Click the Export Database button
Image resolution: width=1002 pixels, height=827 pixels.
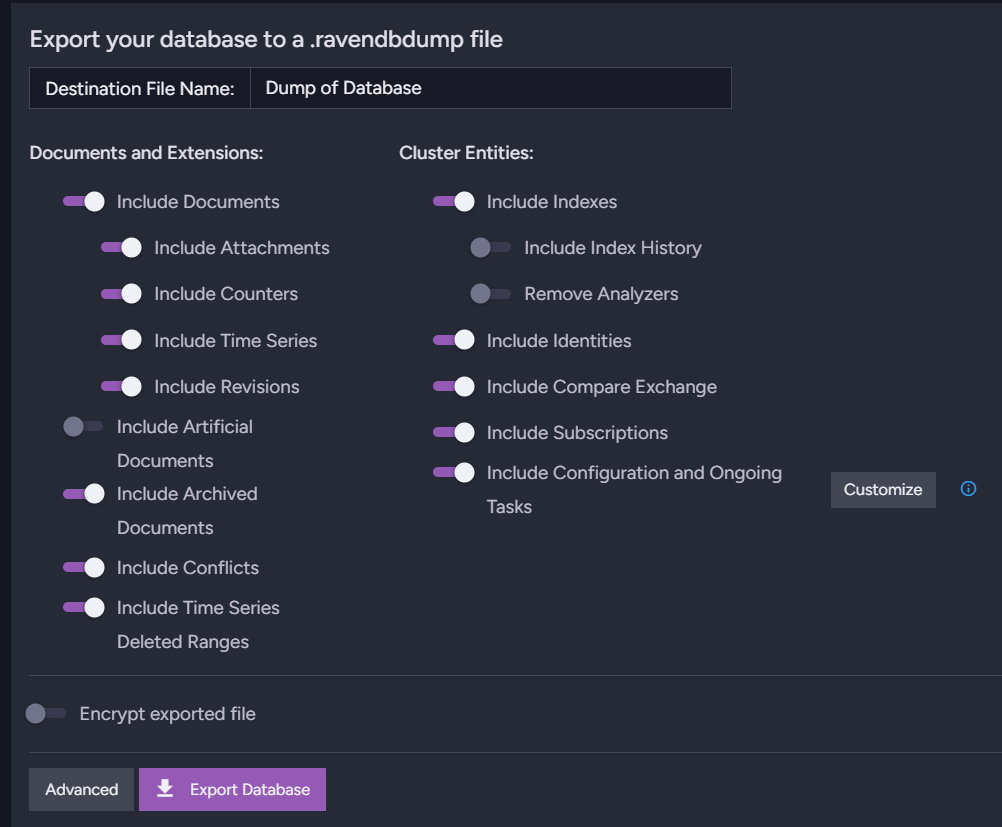[x=233, y=789]
